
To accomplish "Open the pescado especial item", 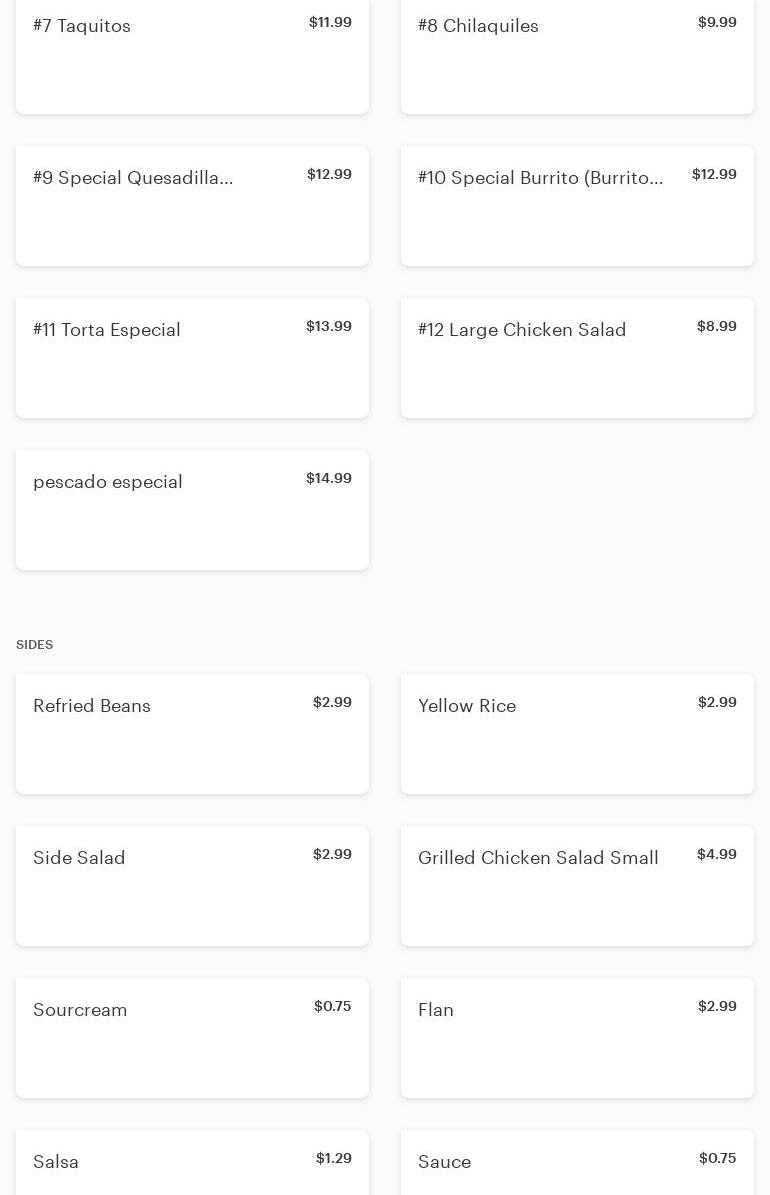I will [x=192, y=510].
